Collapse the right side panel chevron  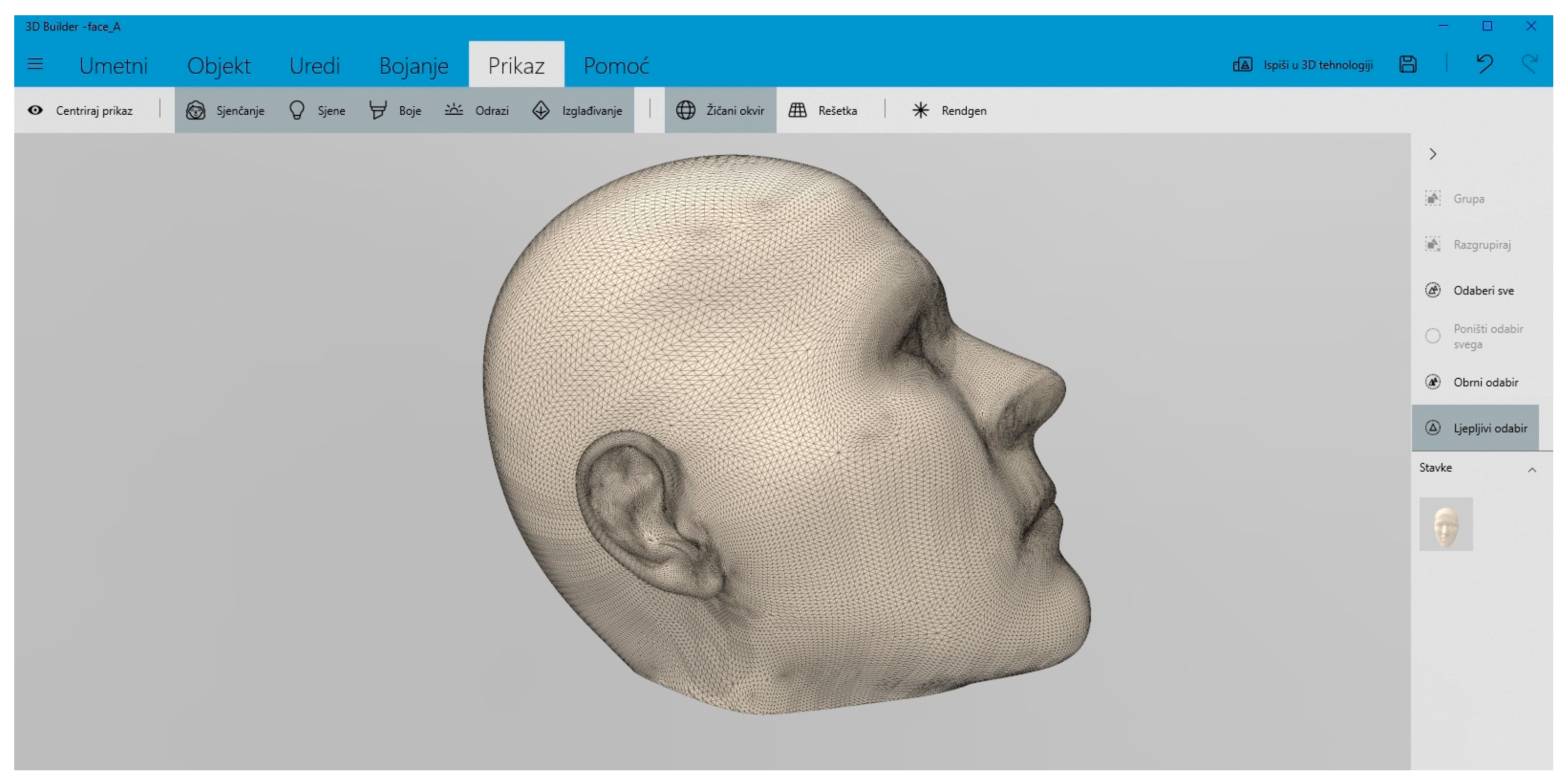[x=1433, y=154]
